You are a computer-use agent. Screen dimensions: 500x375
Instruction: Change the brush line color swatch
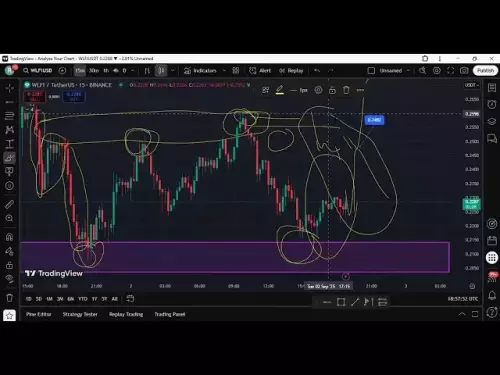tap(280, 90)
